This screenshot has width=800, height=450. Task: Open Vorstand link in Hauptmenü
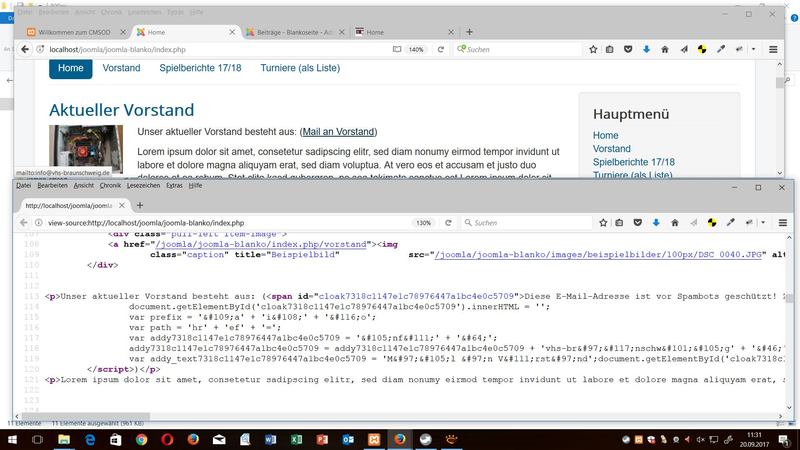(612, 148)
